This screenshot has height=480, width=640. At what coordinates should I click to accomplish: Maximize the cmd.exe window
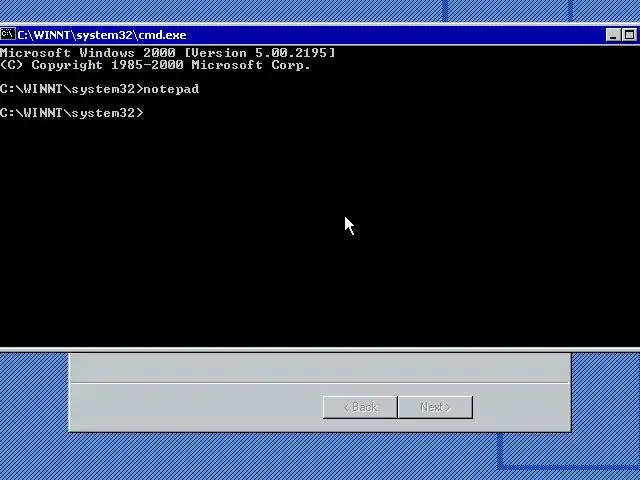[629, 35]
